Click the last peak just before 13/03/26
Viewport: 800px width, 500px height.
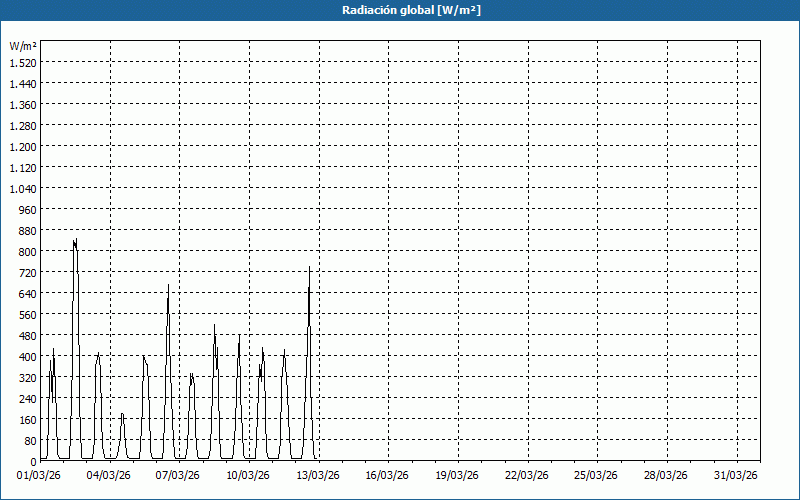click(310, 270)
